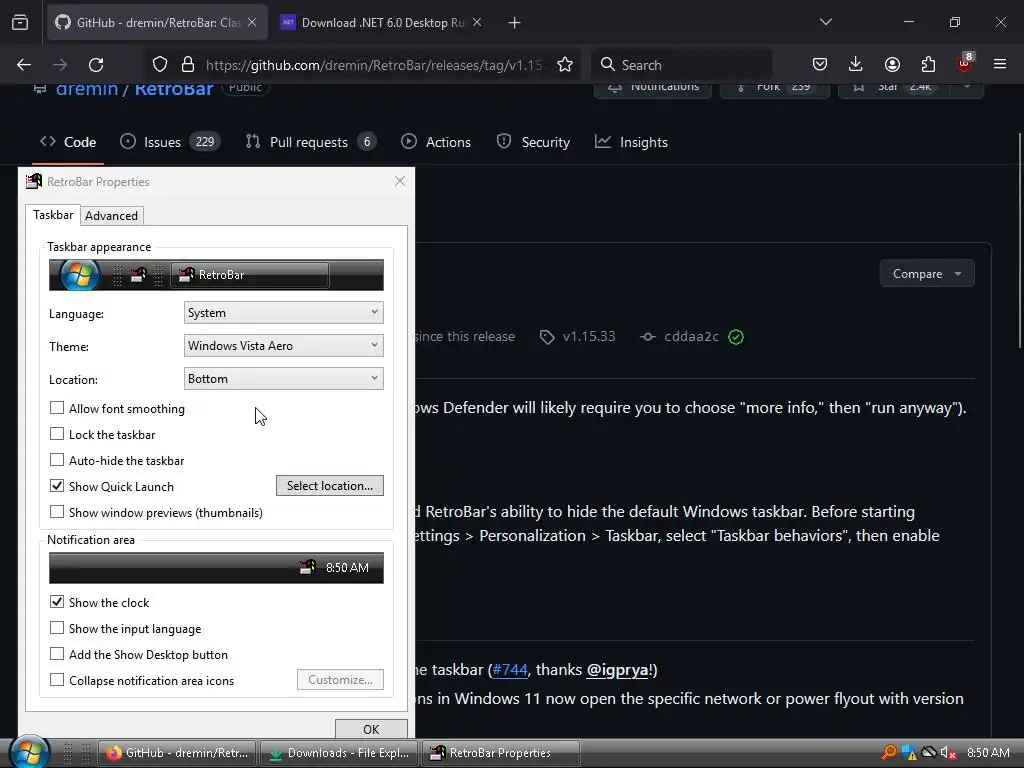
Task: Click the tracking protection shield icon
Action: coord(160,65)
